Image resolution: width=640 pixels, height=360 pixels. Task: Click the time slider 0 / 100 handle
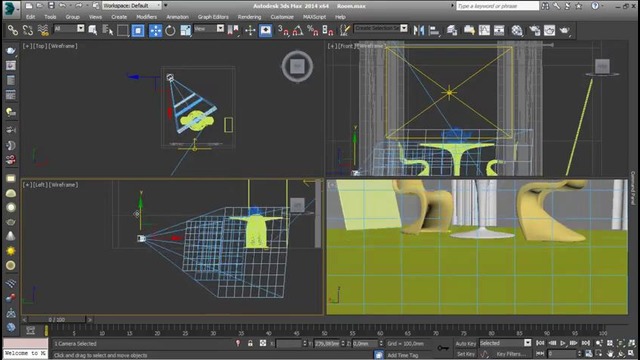[57, 320]
